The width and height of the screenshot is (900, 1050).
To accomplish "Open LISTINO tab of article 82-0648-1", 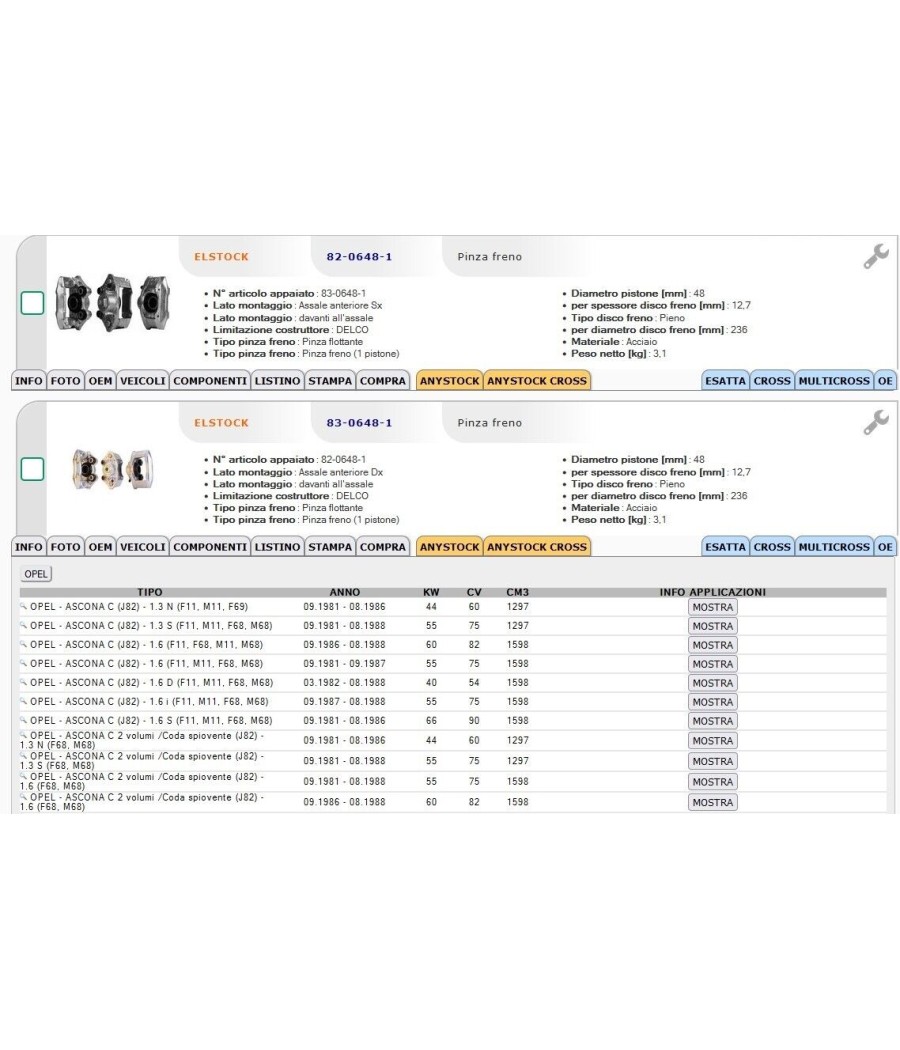I will [277, 381].
